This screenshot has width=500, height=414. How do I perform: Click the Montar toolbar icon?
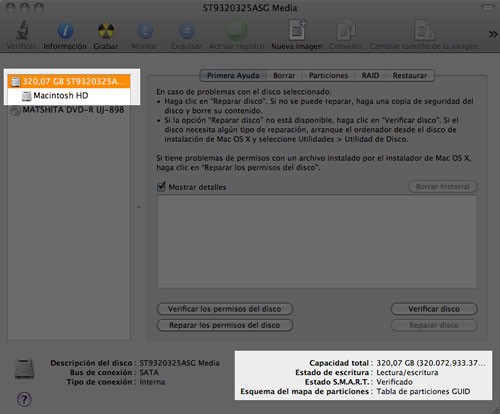[145, 31]
